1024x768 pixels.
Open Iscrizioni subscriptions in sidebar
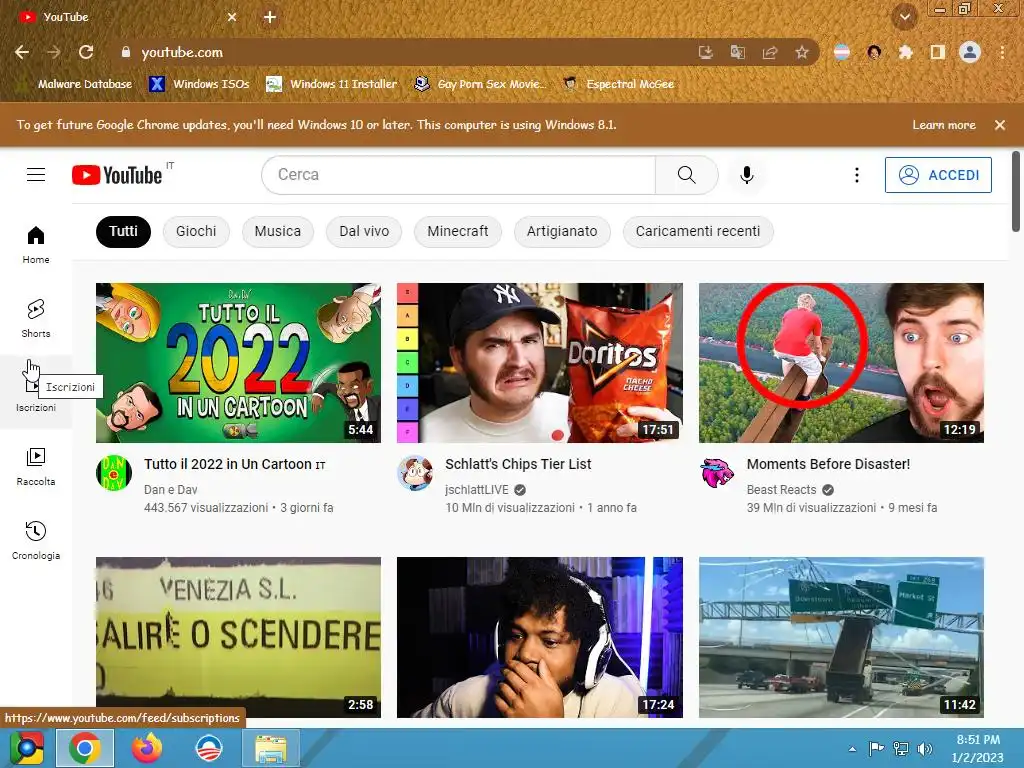[x=36, y=392]
